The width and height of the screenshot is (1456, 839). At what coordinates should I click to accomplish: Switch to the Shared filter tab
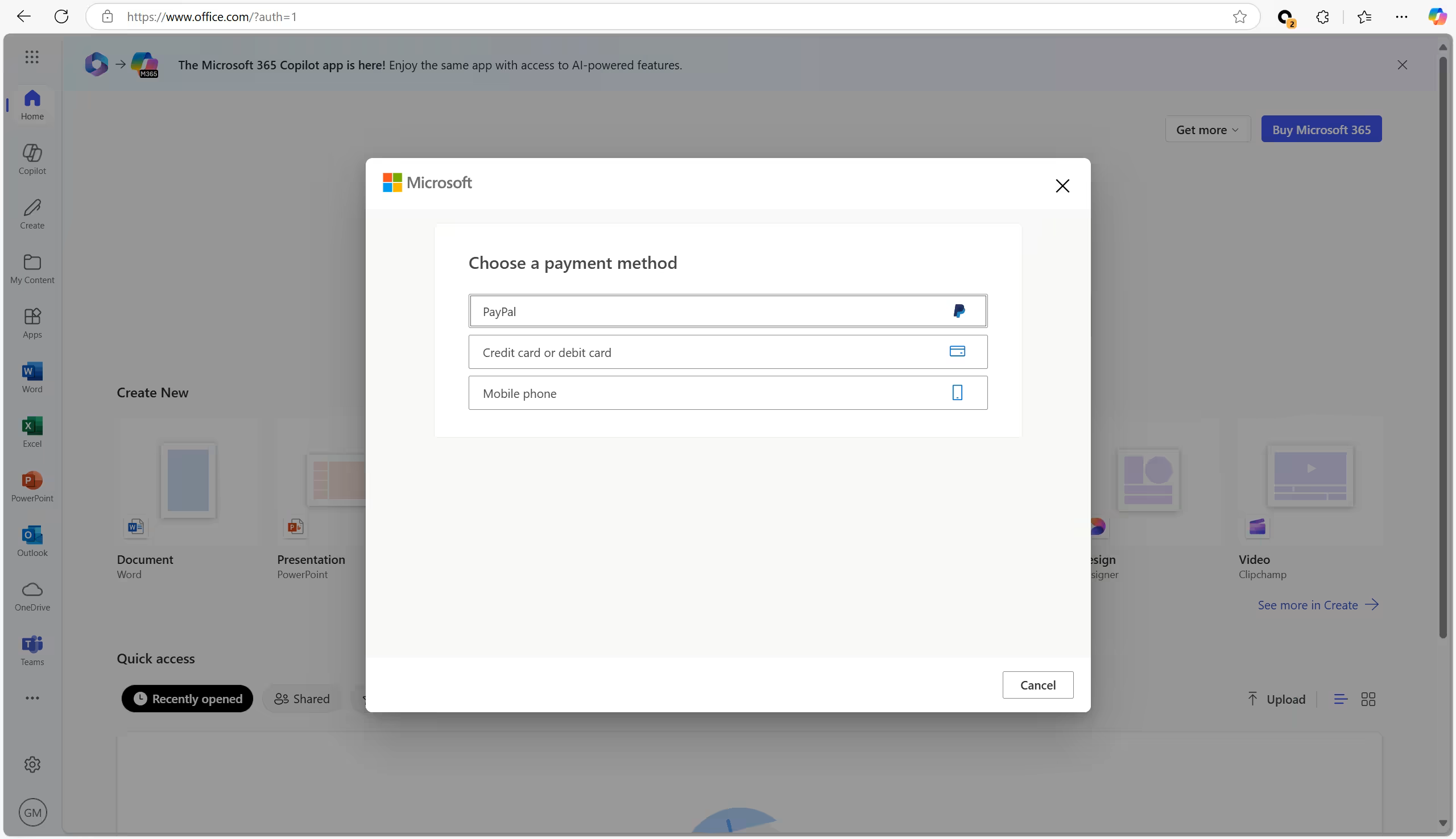pos(302,699)
